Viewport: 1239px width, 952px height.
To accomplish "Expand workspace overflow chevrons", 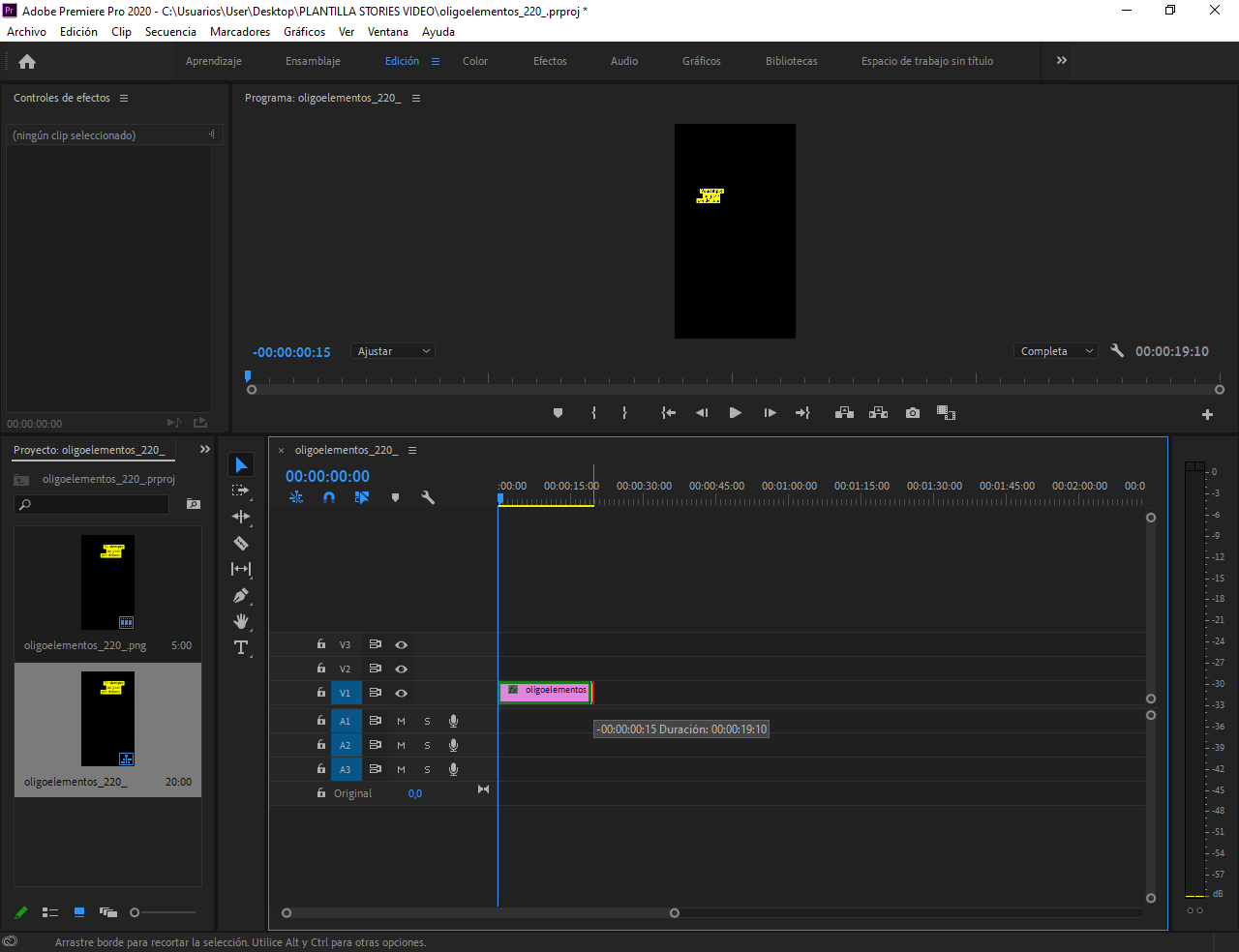I will click(1062, 60).
